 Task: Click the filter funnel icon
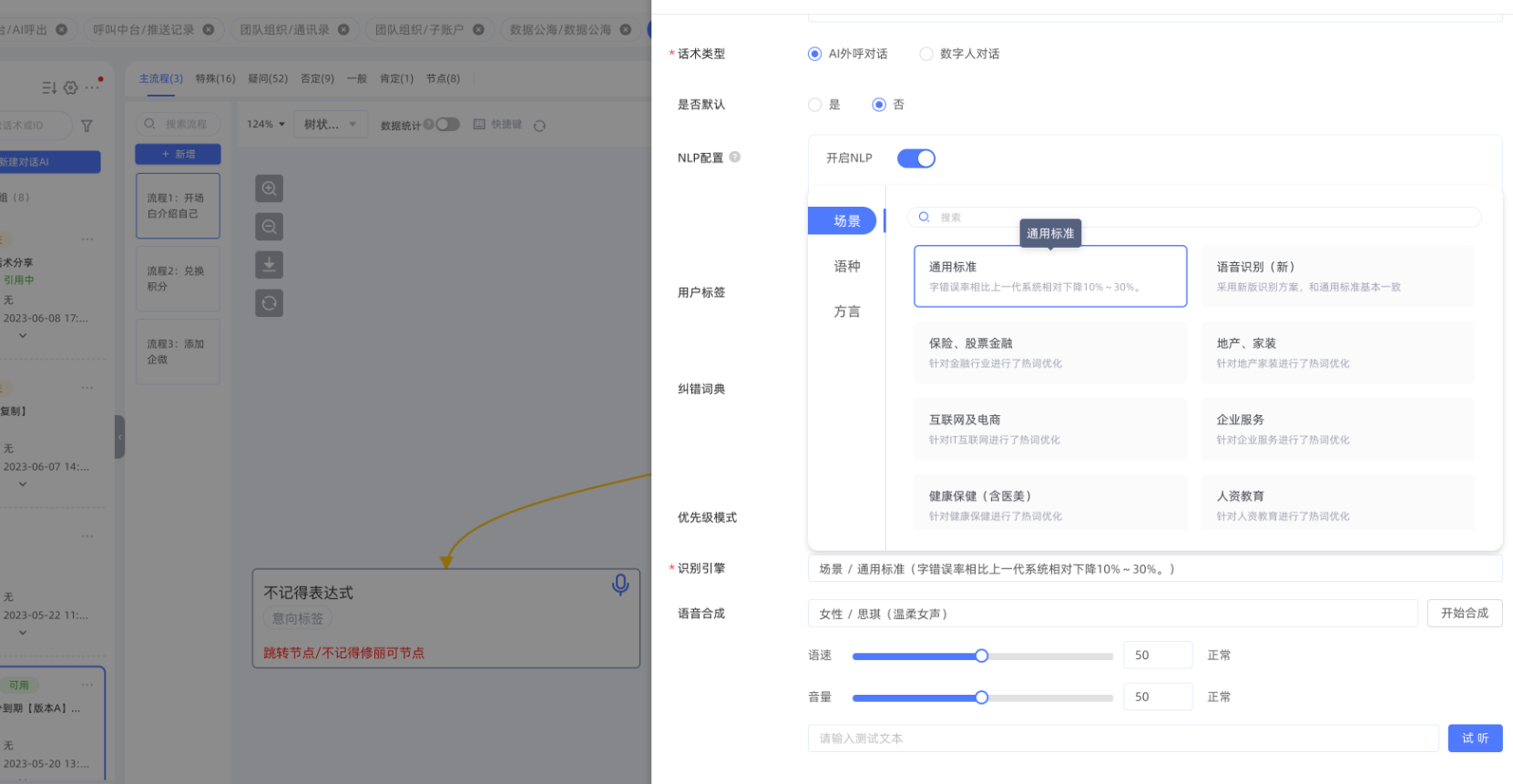[87, 126]
